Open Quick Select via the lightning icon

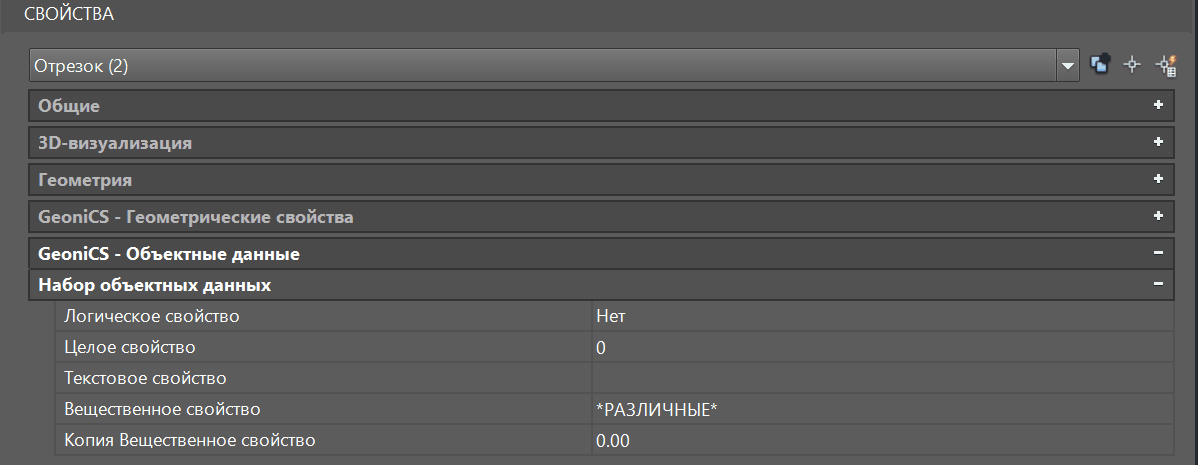pyautogui.click(x=1164, y=66)
